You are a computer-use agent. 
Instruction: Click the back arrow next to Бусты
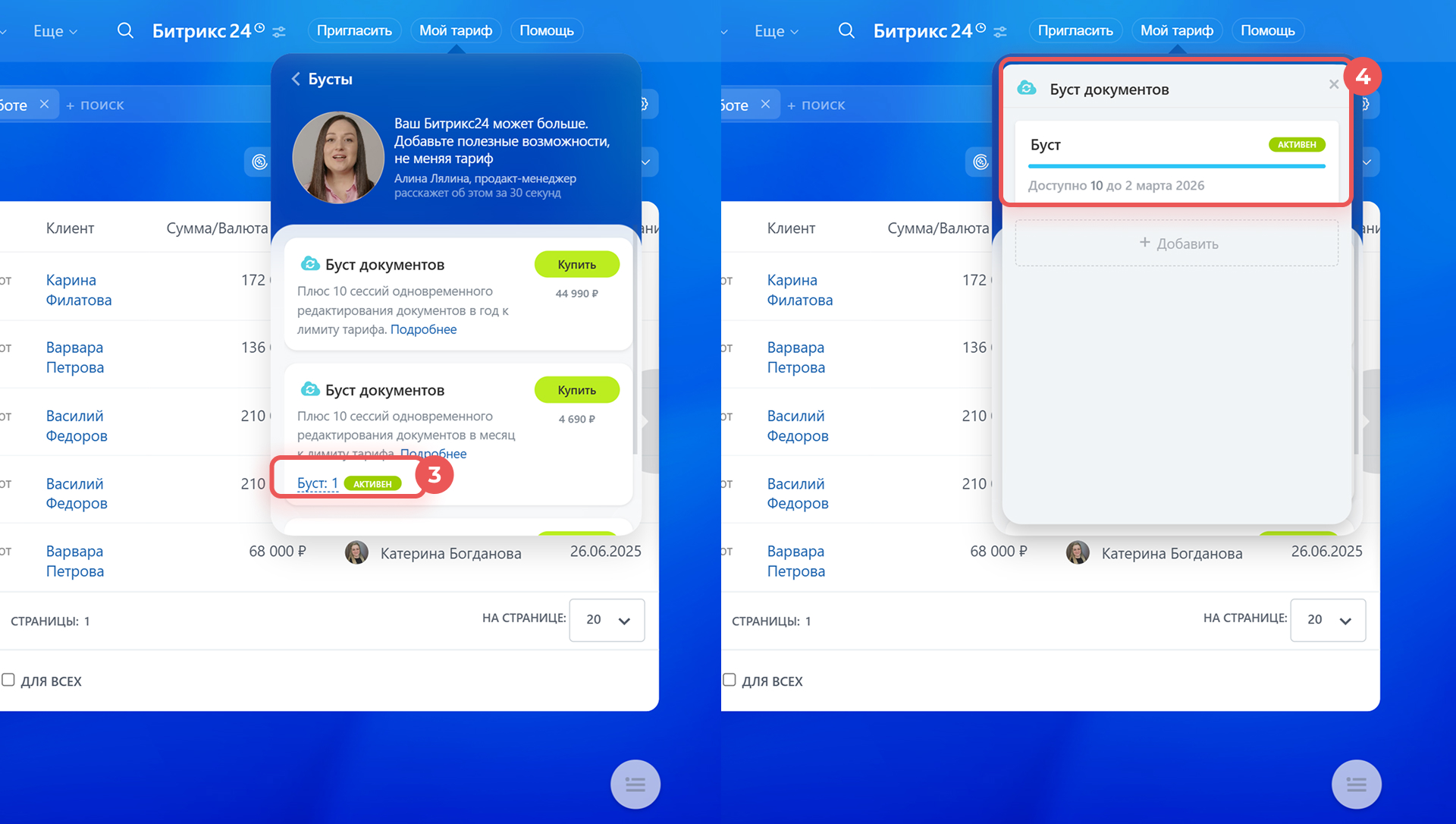296,79
